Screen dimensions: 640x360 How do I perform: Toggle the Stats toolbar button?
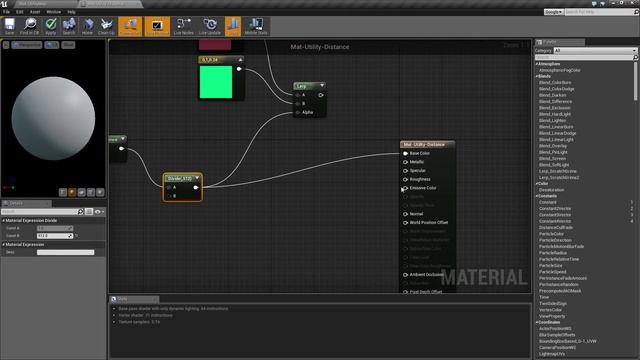(x=233, y=26)
